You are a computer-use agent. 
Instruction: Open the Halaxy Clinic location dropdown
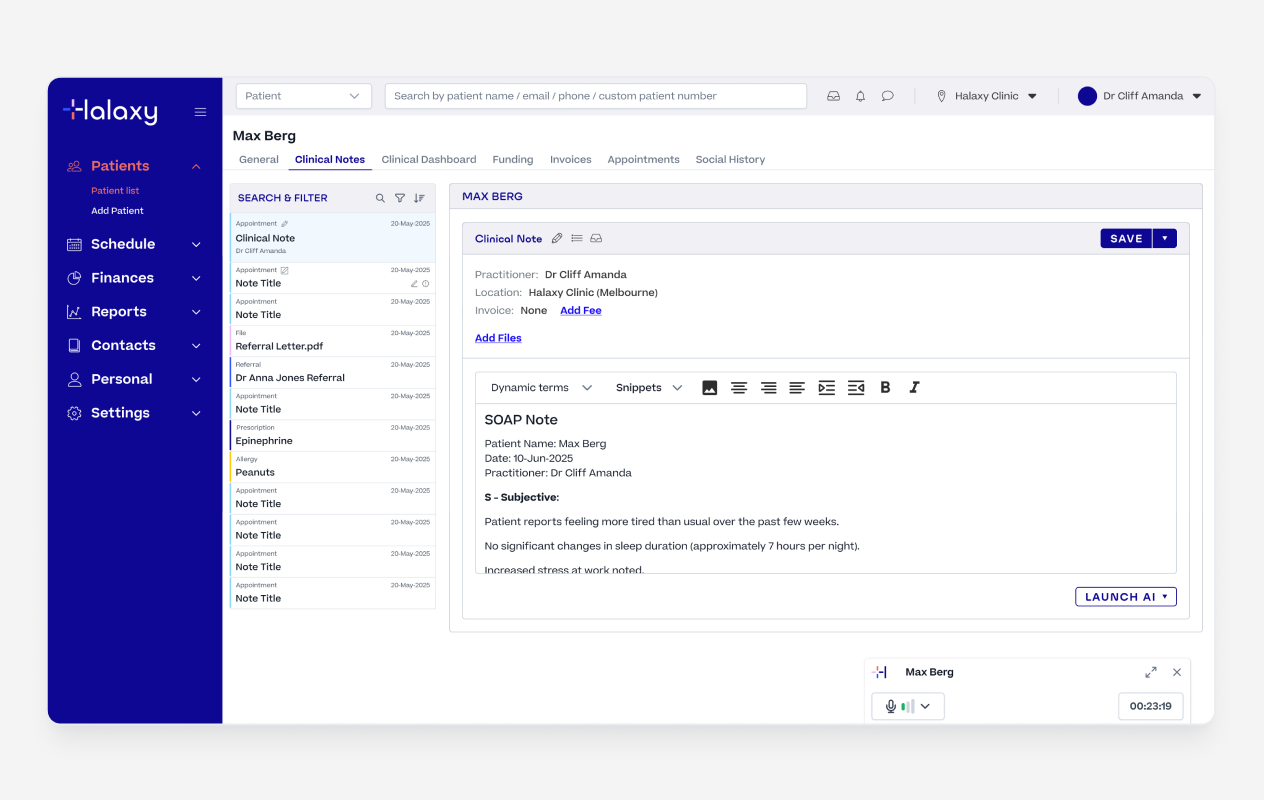(987, 96)
